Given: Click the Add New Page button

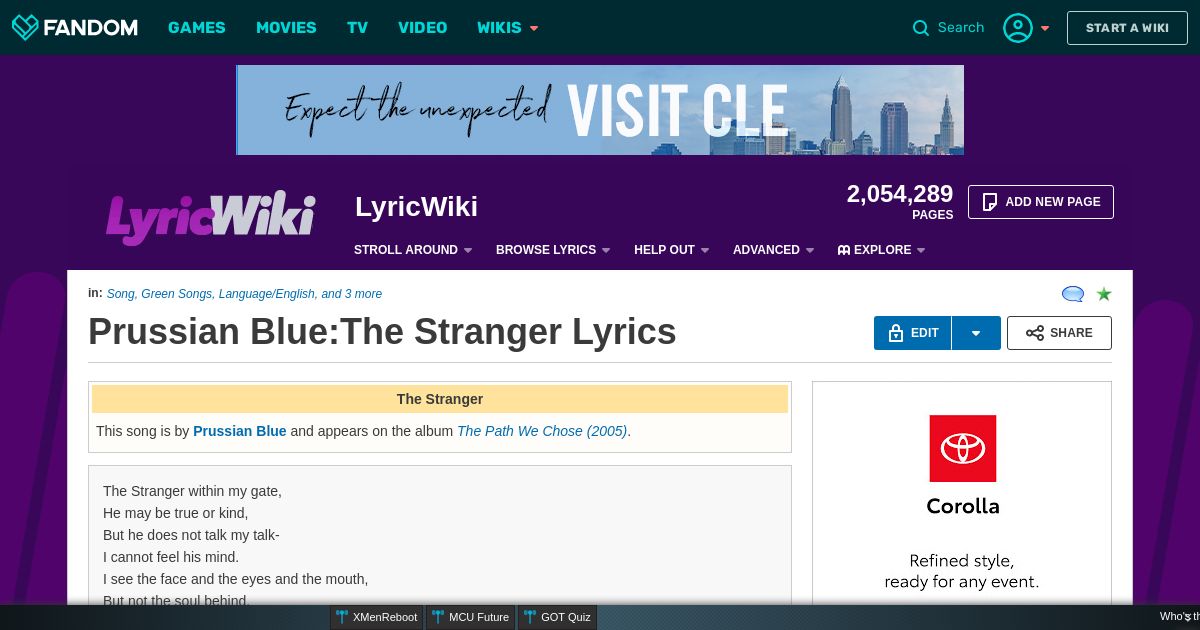Looking at the screenshot, I should point(1041,202).
